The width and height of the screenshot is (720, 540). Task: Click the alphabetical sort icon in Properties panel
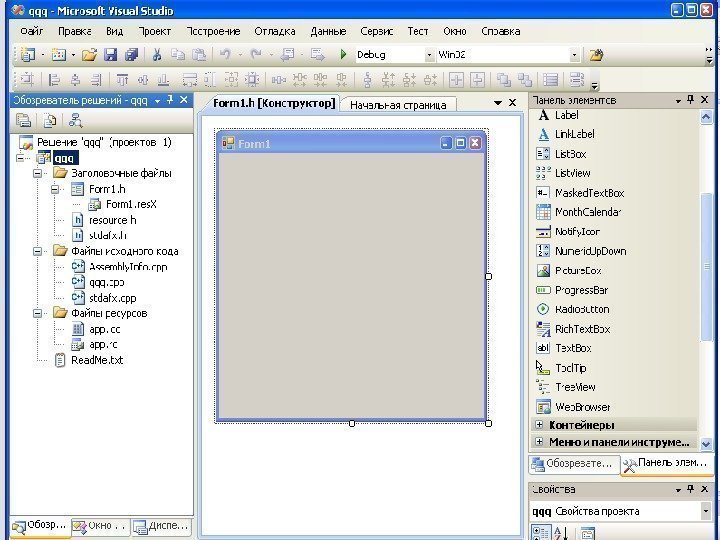(561, 533)
